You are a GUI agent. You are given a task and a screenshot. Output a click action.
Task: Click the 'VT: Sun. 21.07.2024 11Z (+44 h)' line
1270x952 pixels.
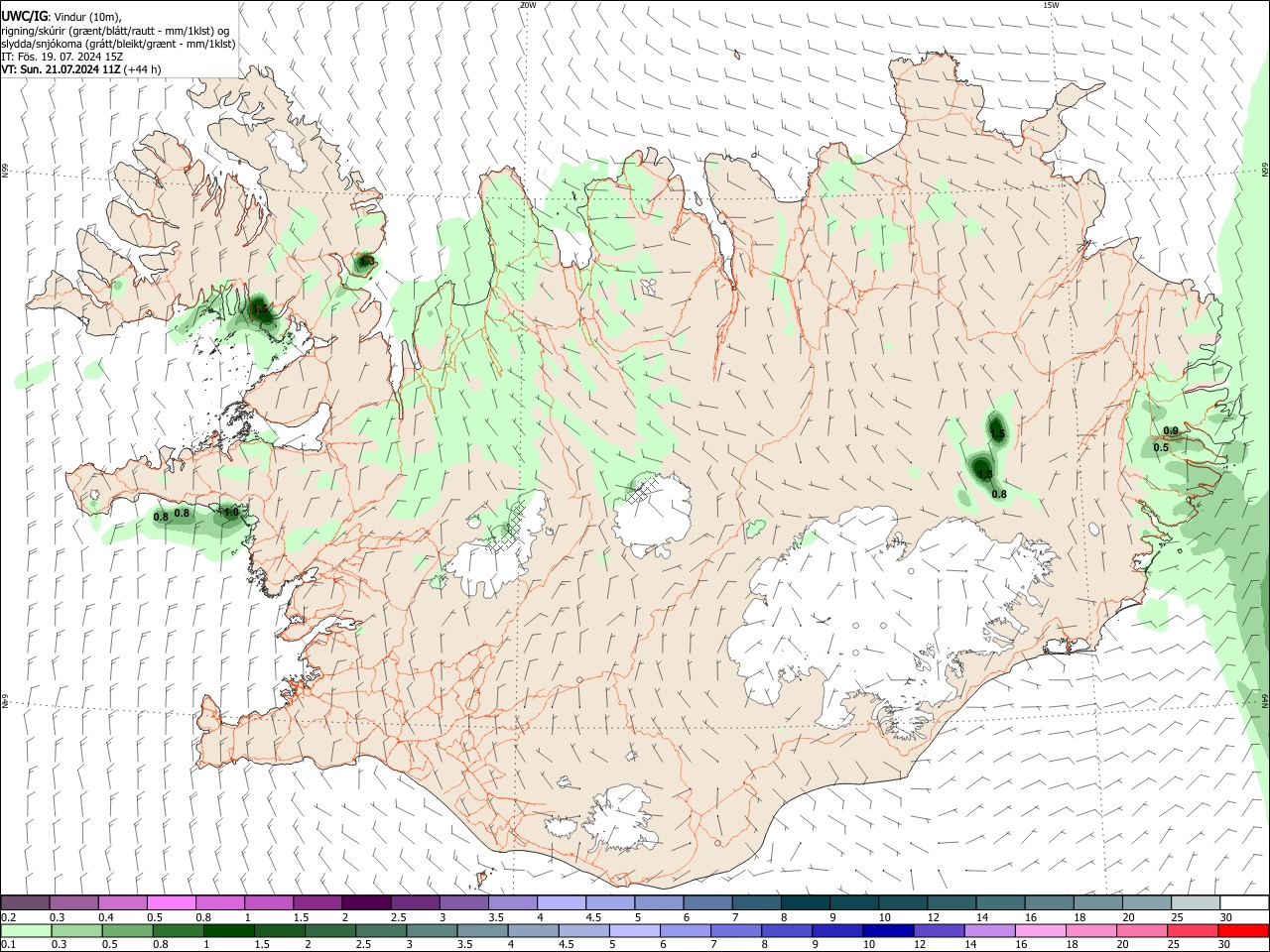coord(81,69)
